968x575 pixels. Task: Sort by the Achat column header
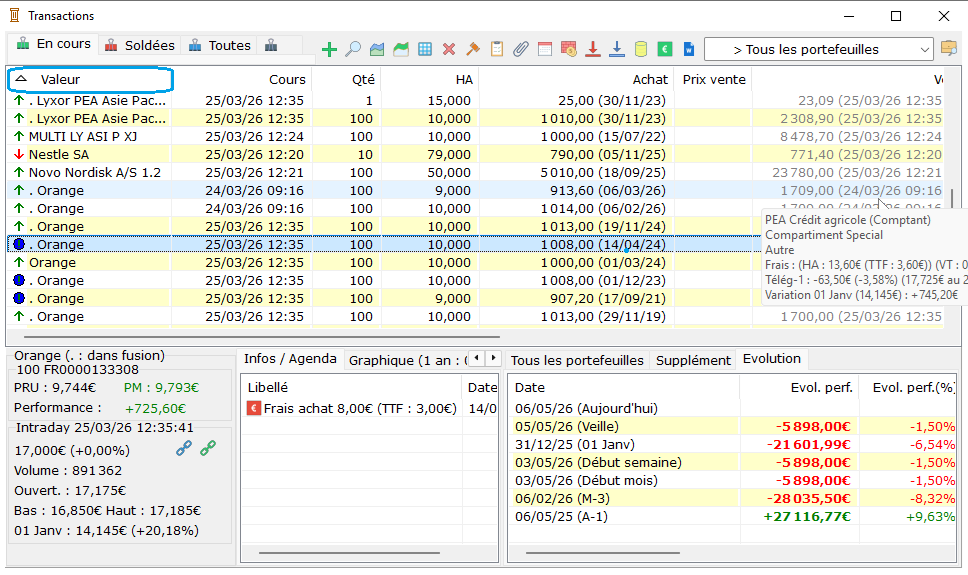pyautogui.click(x=577, y=79)
